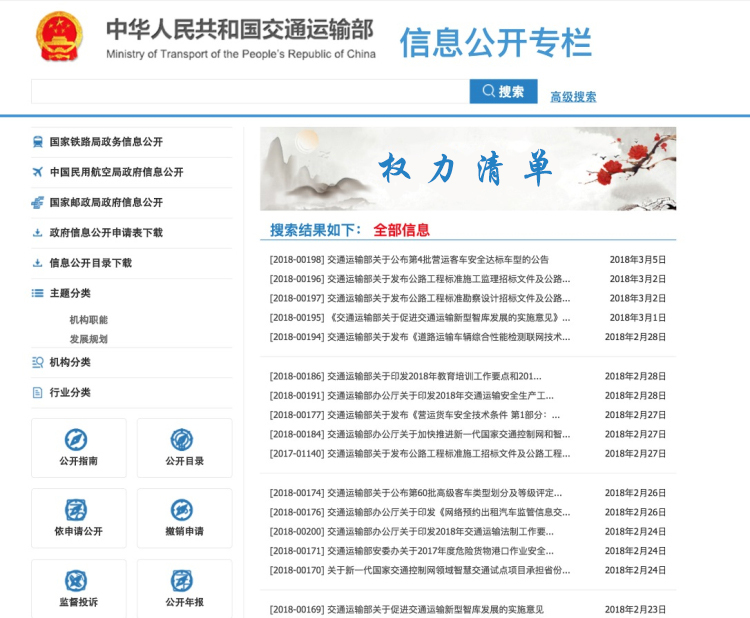Viewport: 750px width, 618px height.
Task: Open the 高级搜索 link
Action: coord(573,97)
